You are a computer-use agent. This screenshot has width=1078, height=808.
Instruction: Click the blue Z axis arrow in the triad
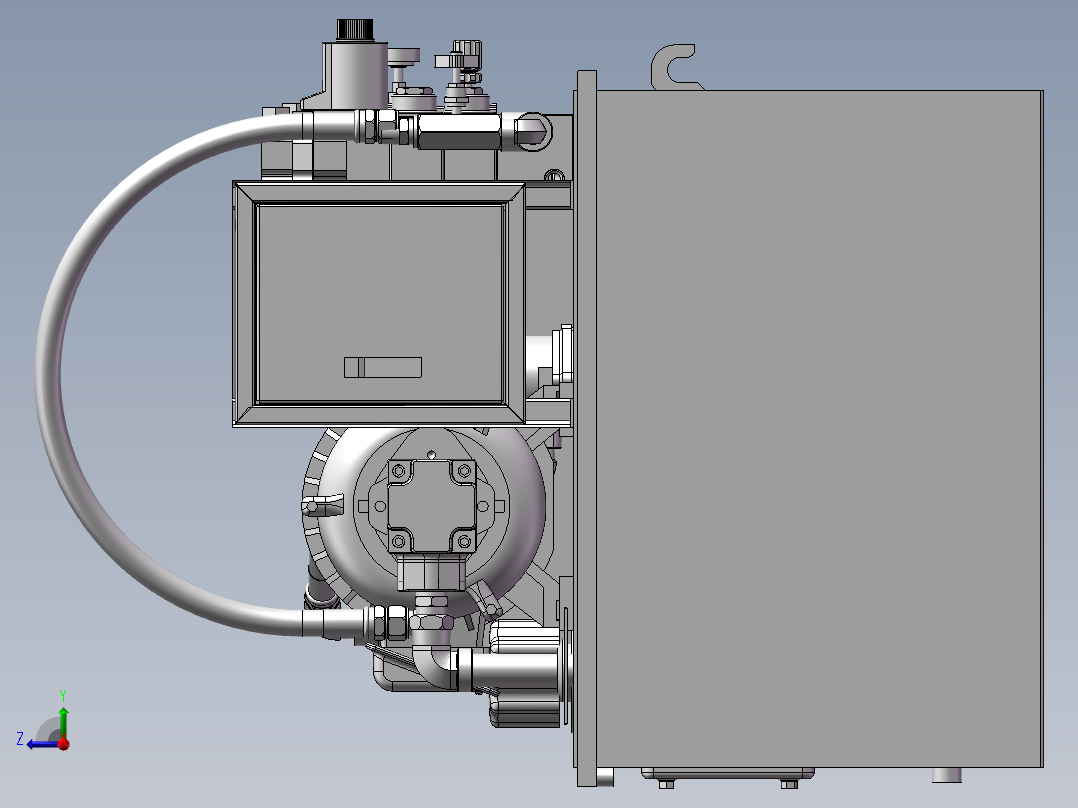pos(35,743)
